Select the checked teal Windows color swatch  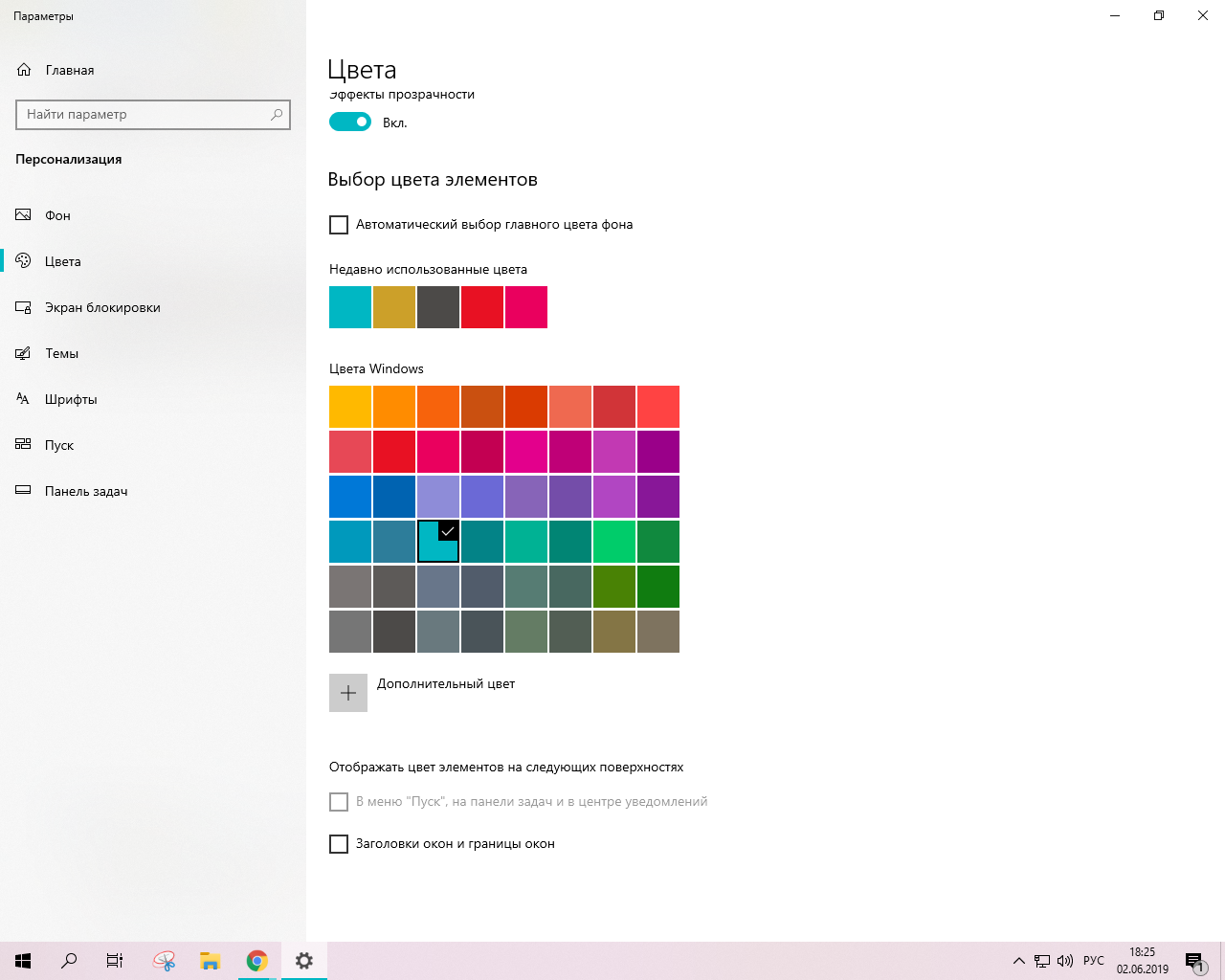(x=438, y=542)
